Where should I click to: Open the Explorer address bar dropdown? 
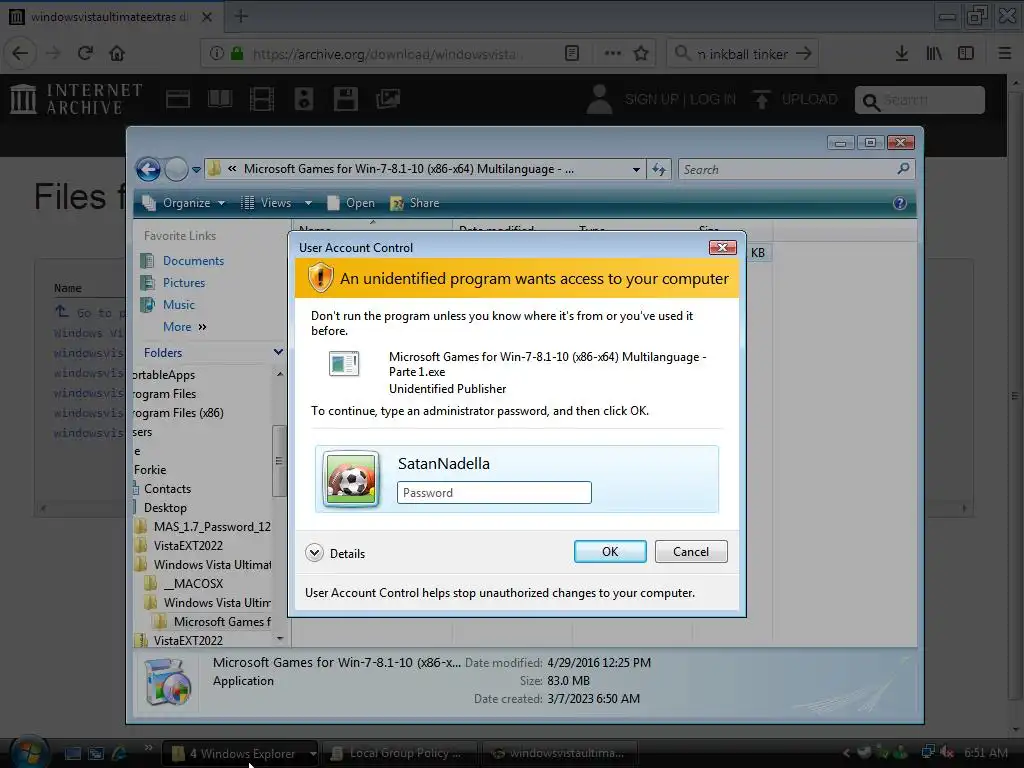click(x=636, y=170)
